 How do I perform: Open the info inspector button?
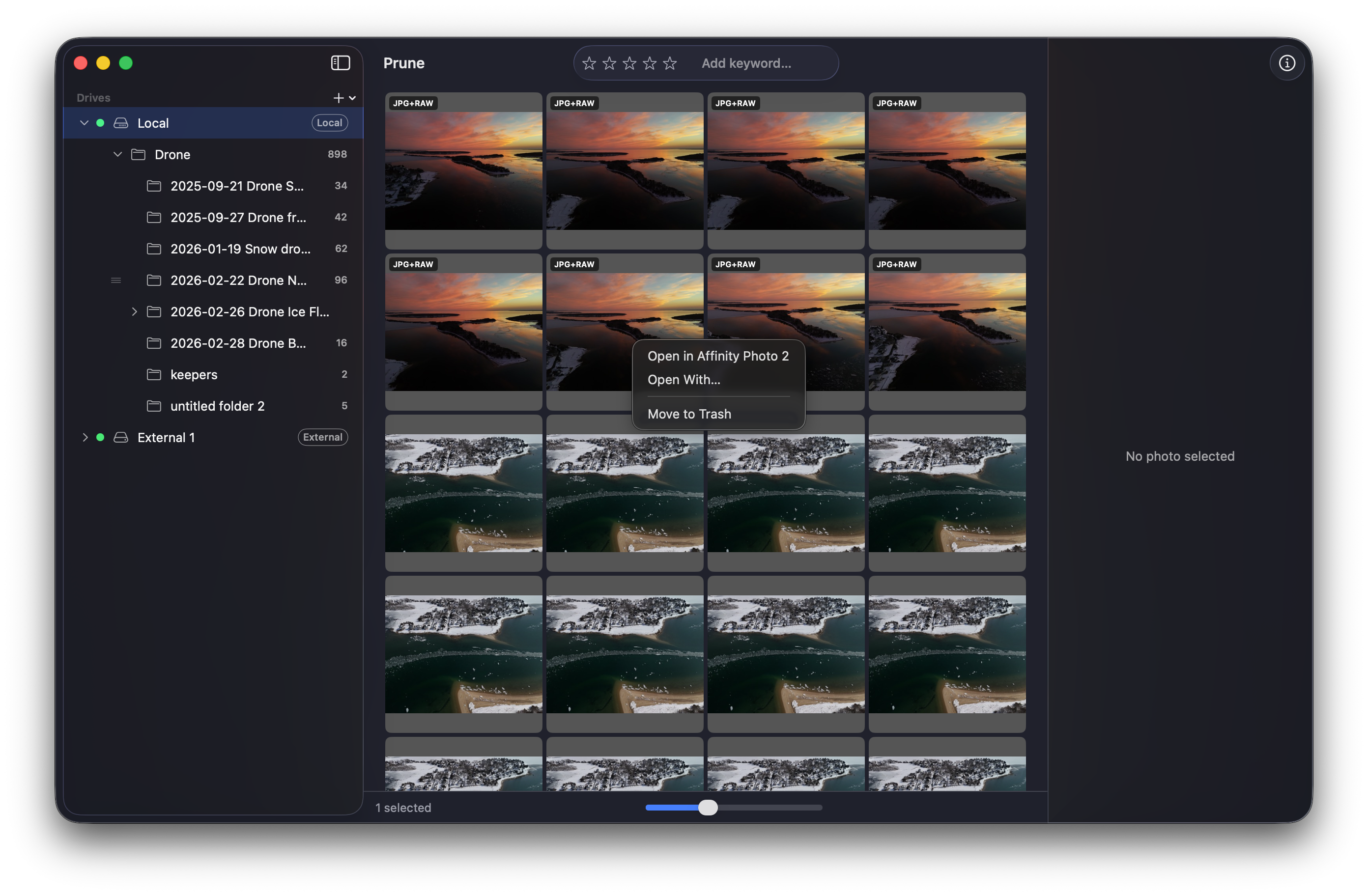[1286, 63]
